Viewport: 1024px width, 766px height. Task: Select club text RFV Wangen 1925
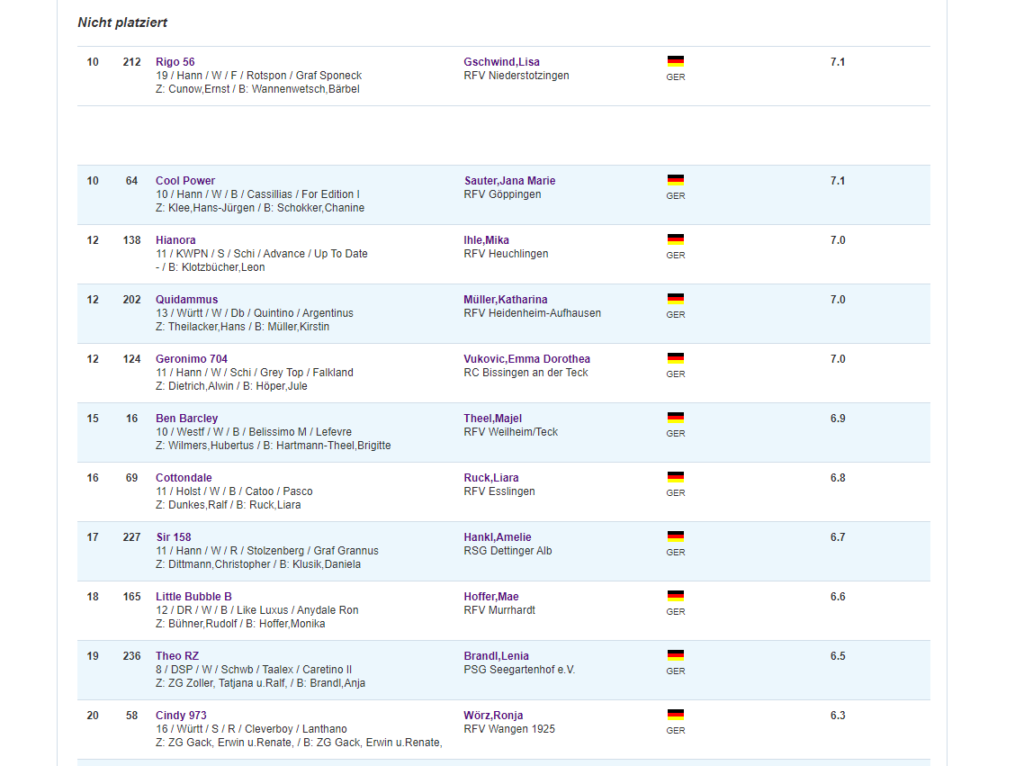(x=509, y=729)
